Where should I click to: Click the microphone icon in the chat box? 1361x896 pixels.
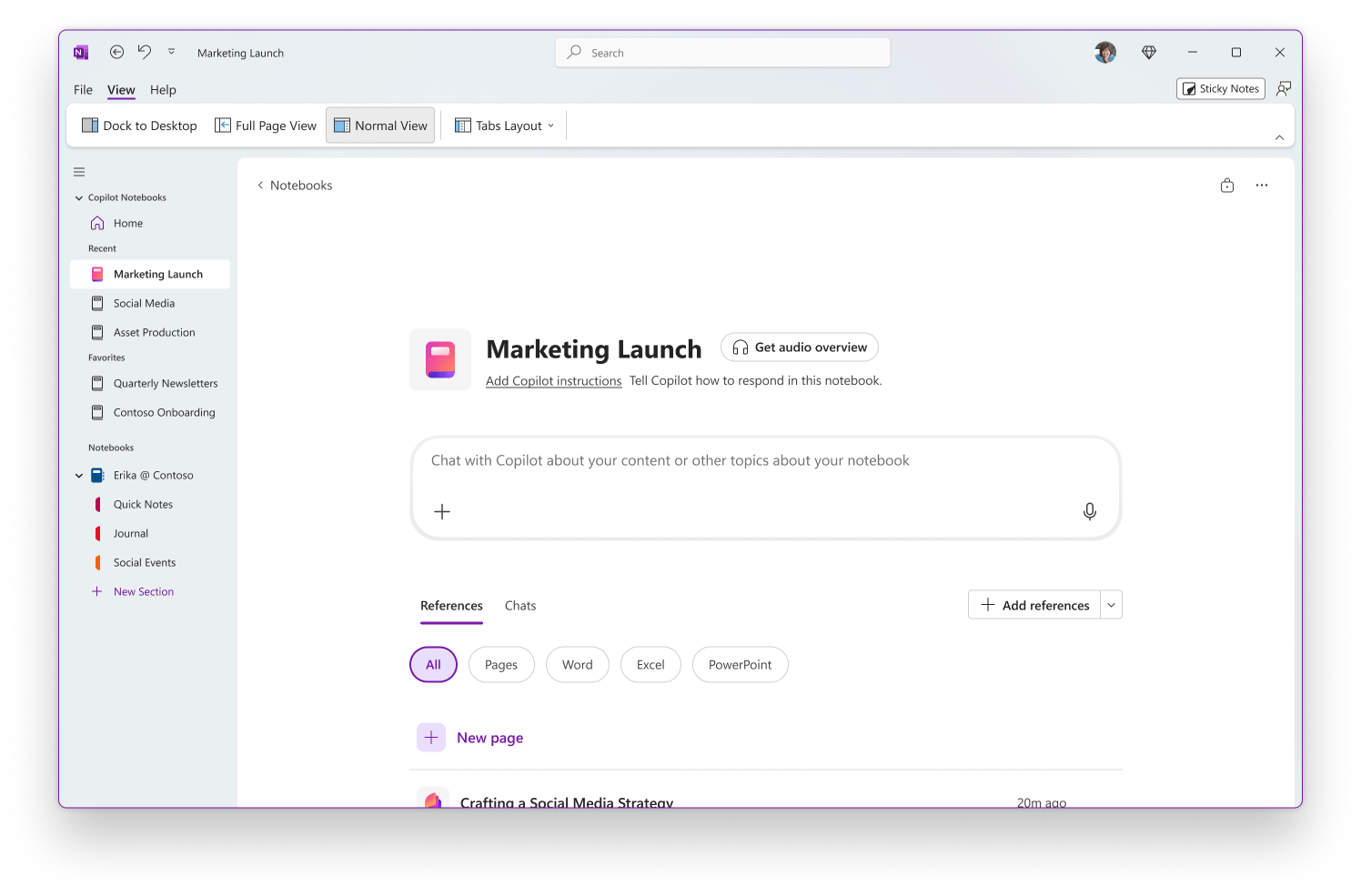pos(1089,511)
